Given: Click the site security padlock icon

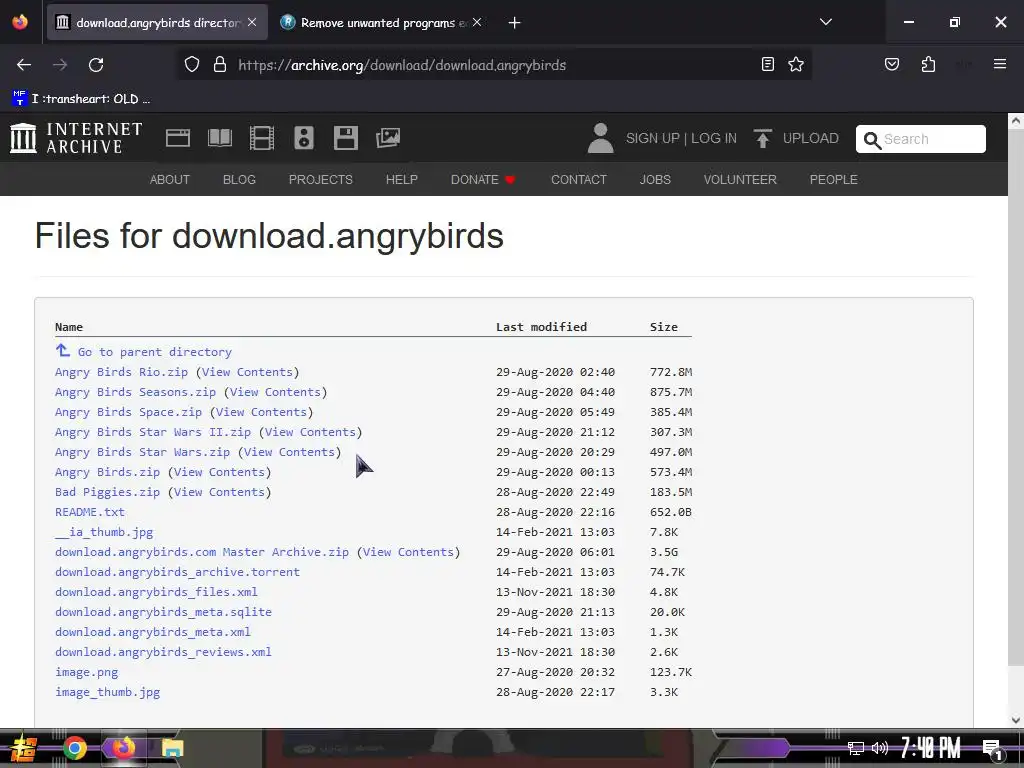Looking at the screenshot, I should 220,65.
